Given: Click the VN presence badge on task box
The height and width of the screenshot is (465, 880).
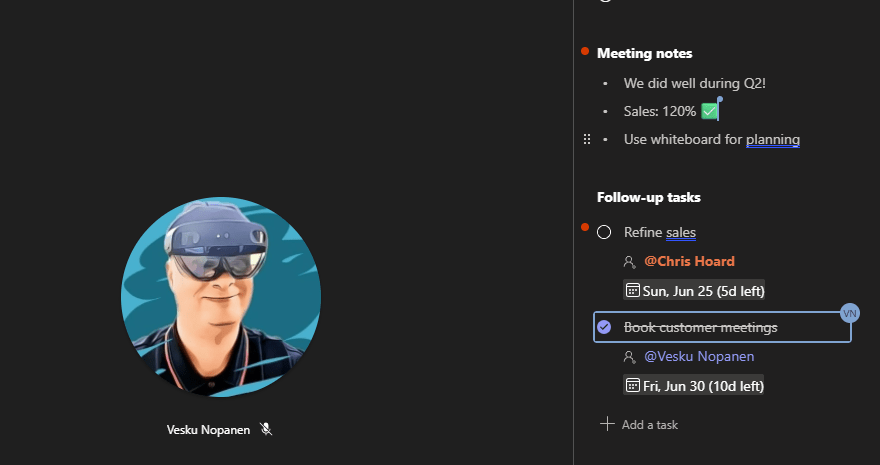Looking at the screenshot, I should (x=850, y=313).
